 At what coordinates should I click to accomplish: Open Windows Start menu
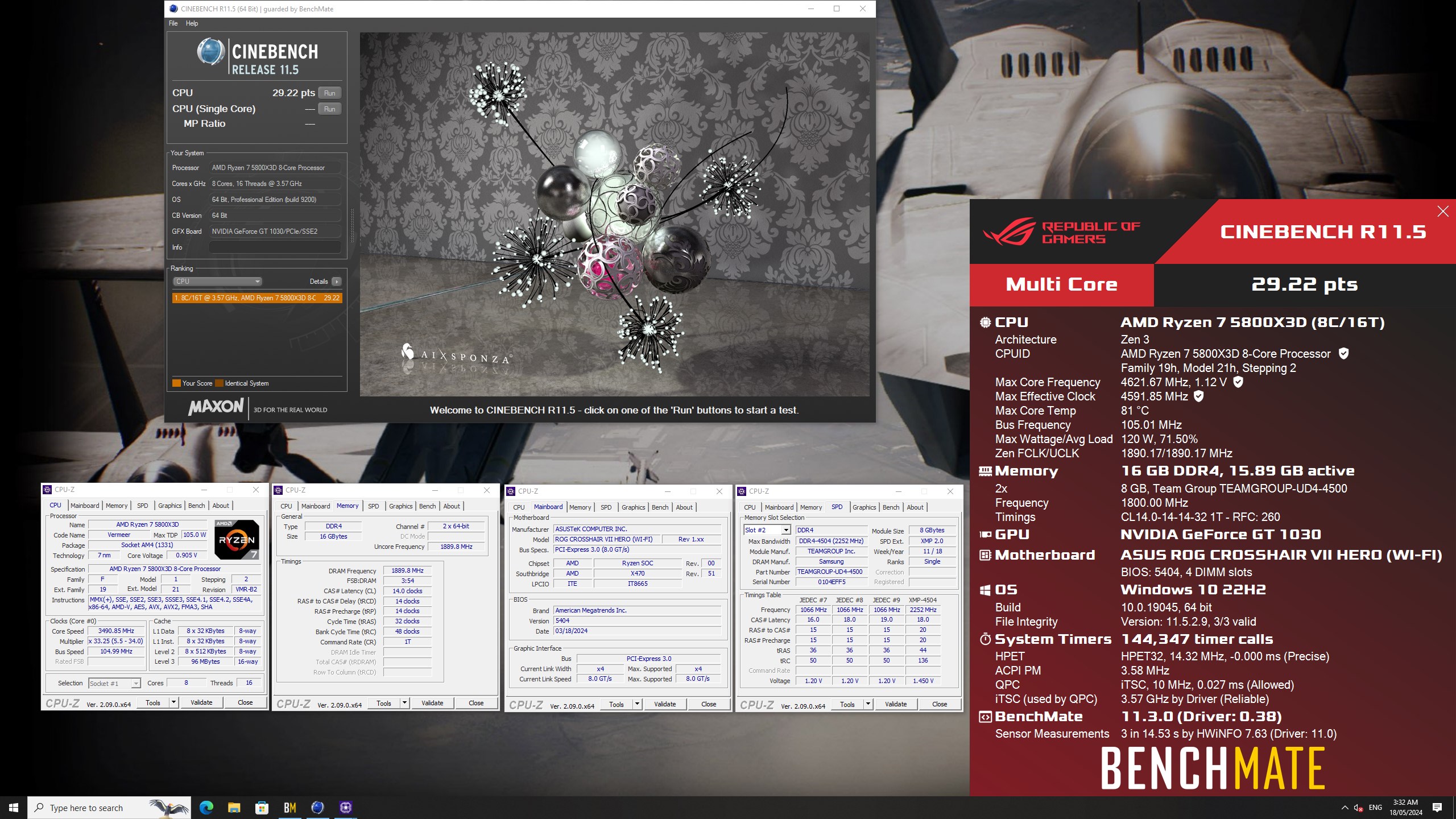[x=14, y=808]
